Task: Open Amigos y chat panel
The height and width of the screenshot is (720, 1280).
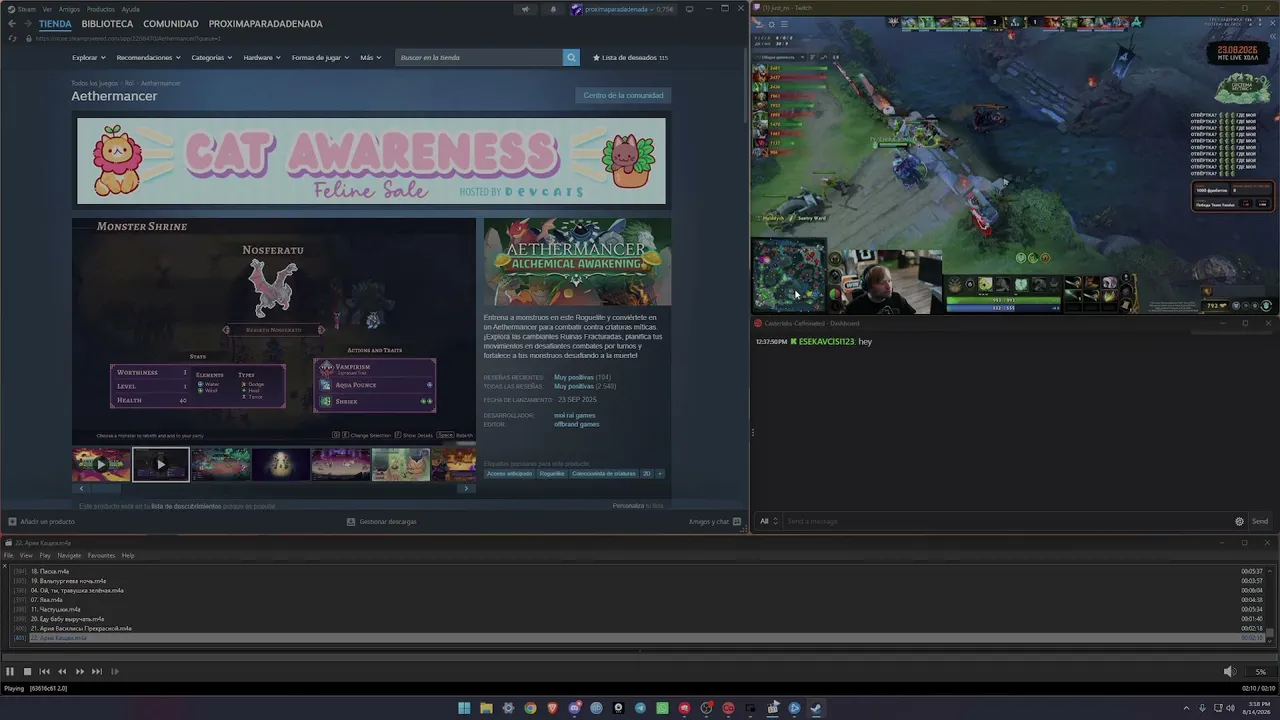Action: pos(714,522)
